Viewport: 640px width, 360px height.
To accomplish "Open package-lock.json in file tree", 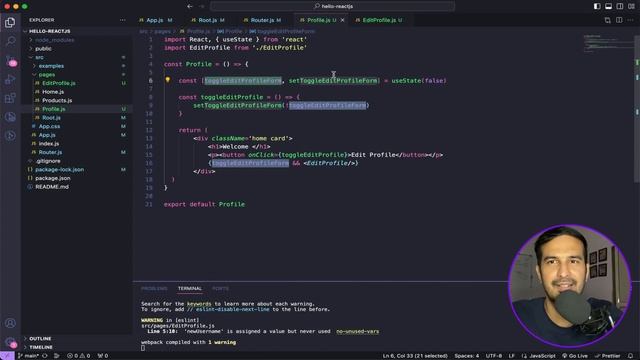I will tap(76, 169).
